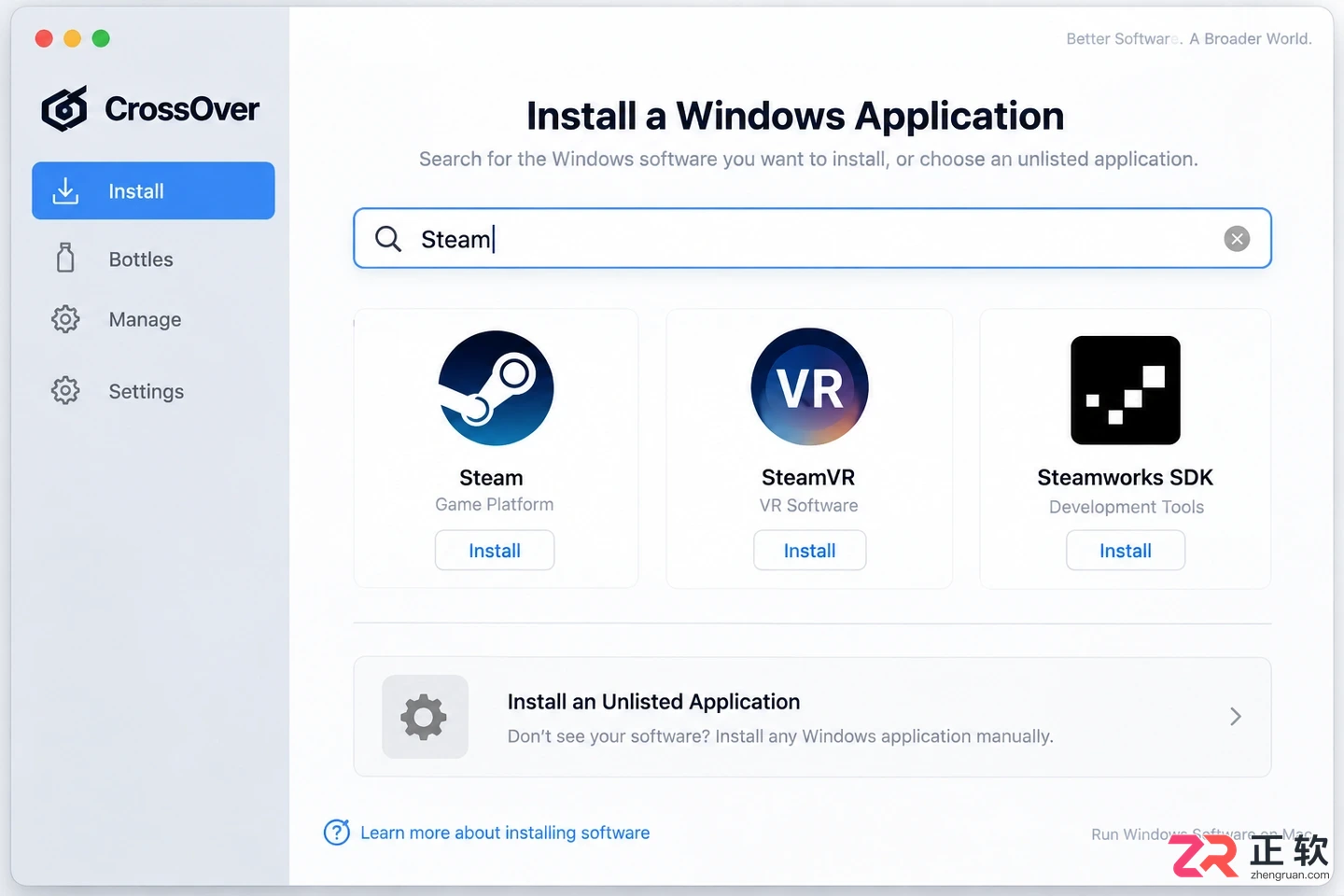
Task: Click the CrossOver logo icon
Action: click(64, 108)
